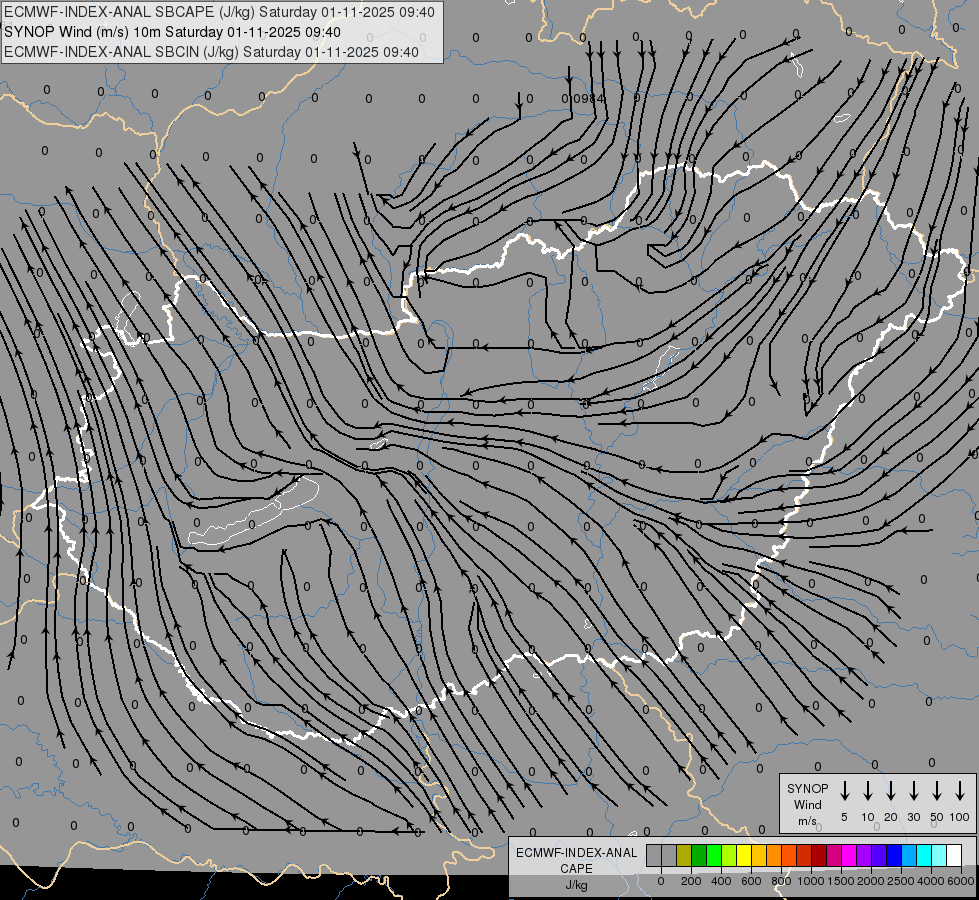Select the bright yellow CAPE color swatch

coord(744,855)
